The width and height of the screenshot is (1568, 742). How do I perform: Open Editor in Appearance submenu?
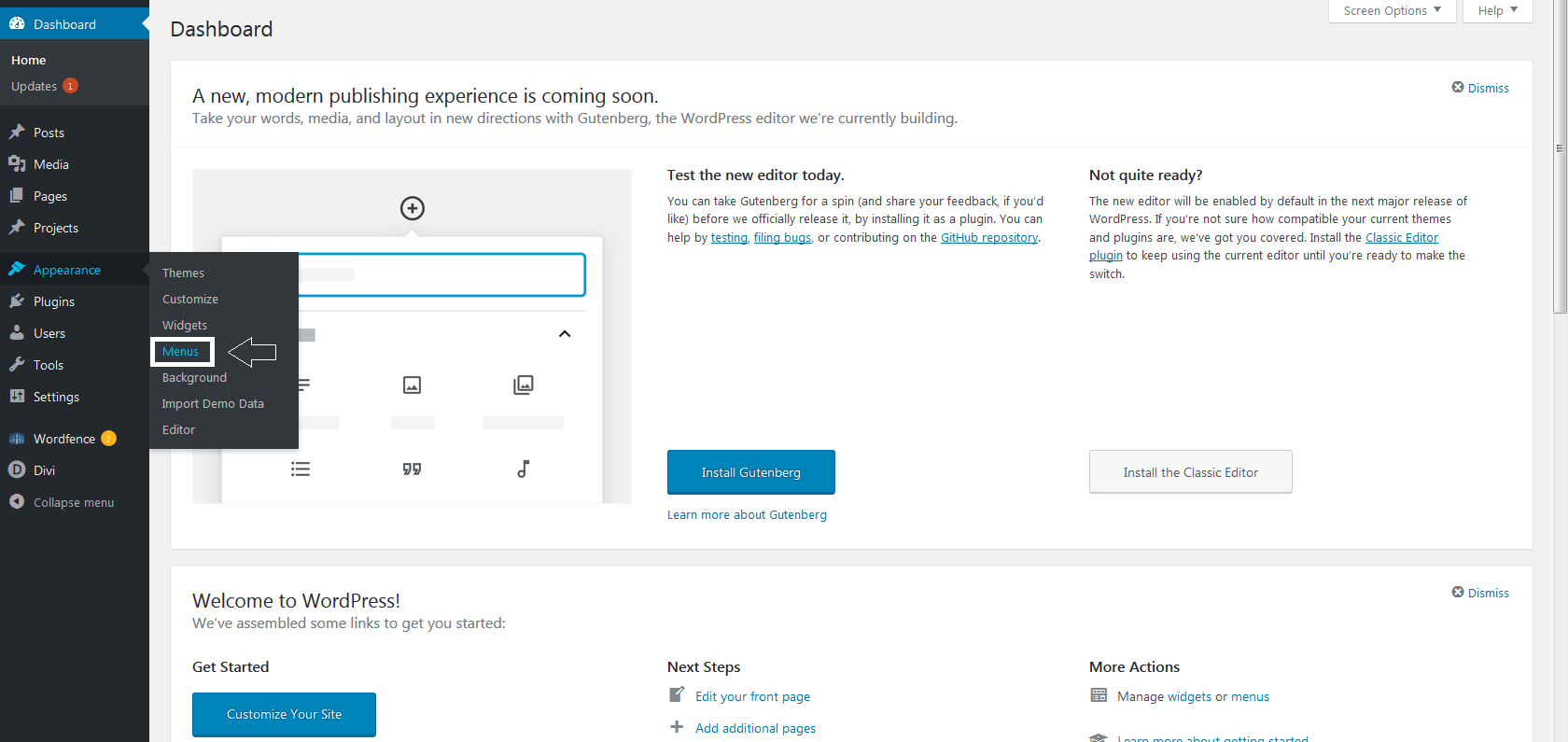click(x=178, y=429)
